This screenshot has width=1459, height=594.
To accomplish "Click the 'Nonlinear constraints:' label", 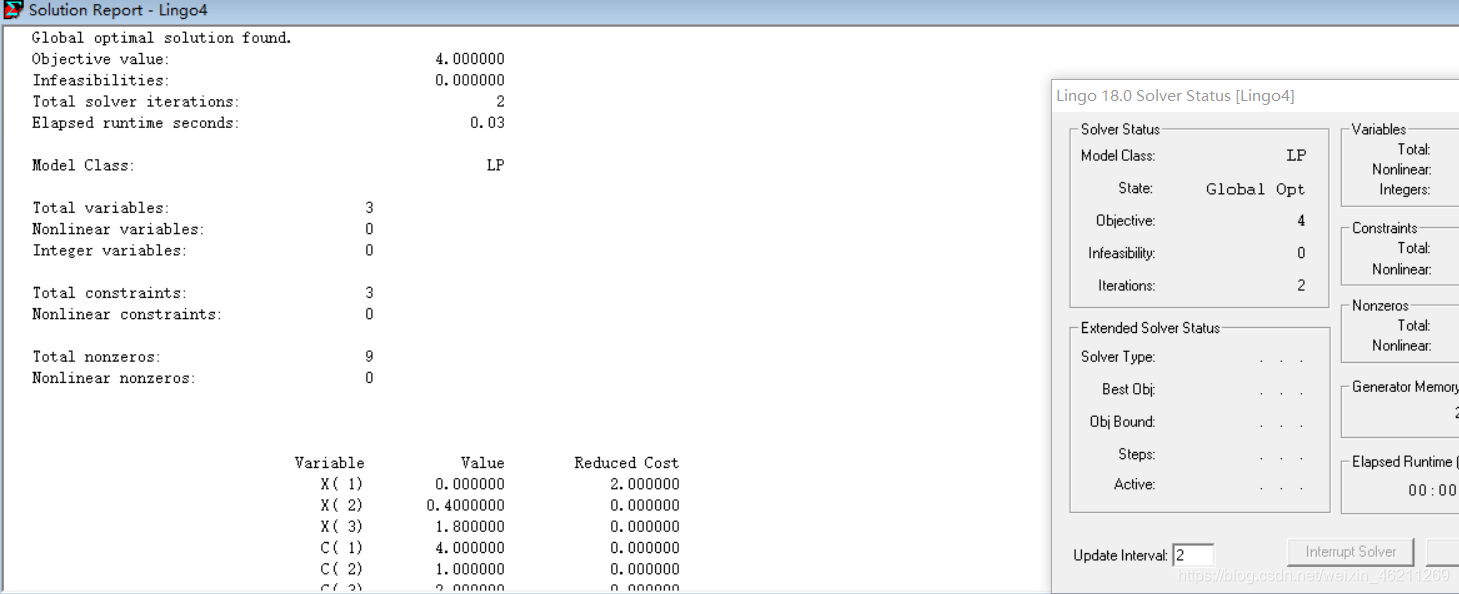I will 127,314.
